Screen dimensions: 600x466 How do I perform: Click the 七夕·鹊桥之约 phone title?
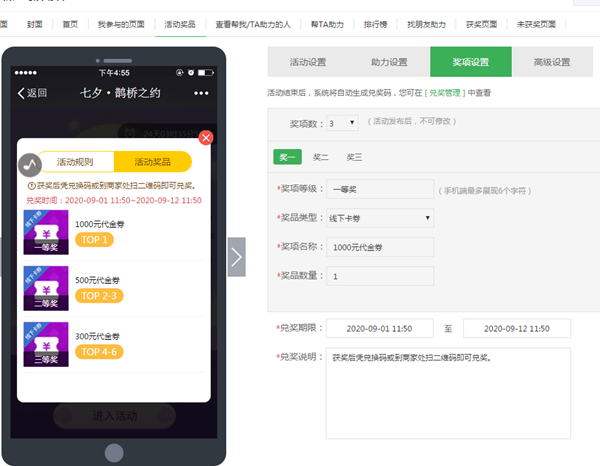(120, 93)
